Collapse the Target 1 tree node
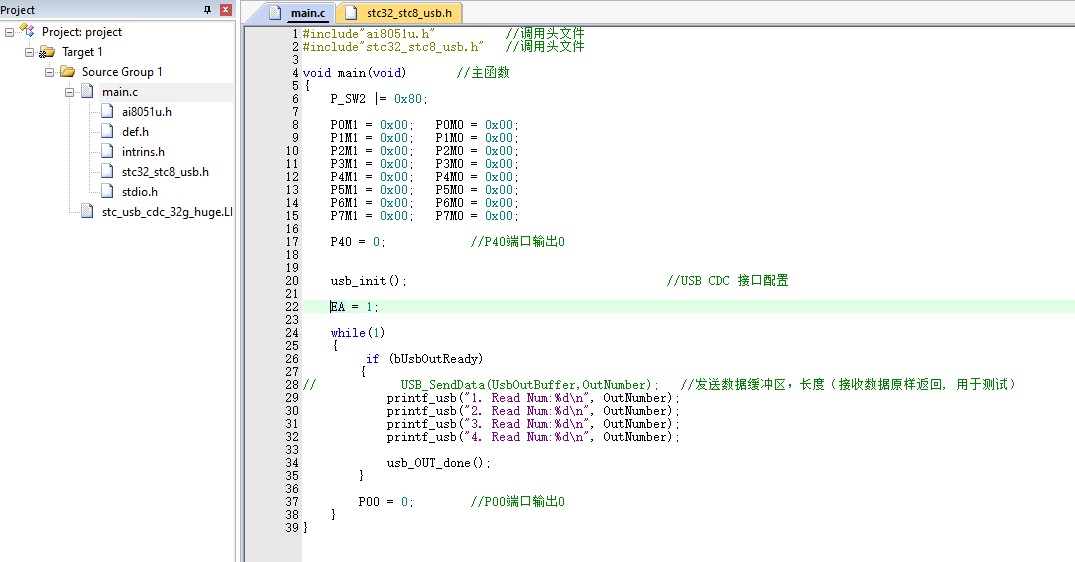 29,52
